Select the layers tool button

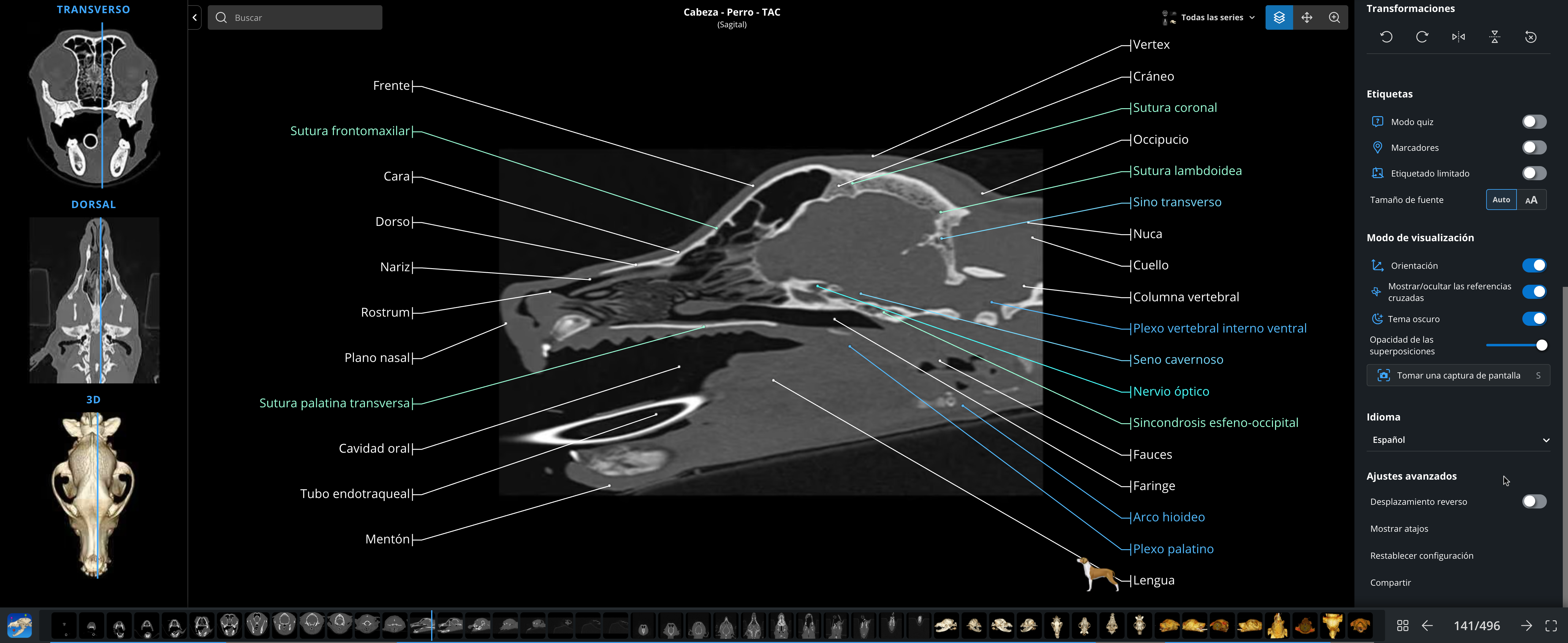click(1279, 18)
